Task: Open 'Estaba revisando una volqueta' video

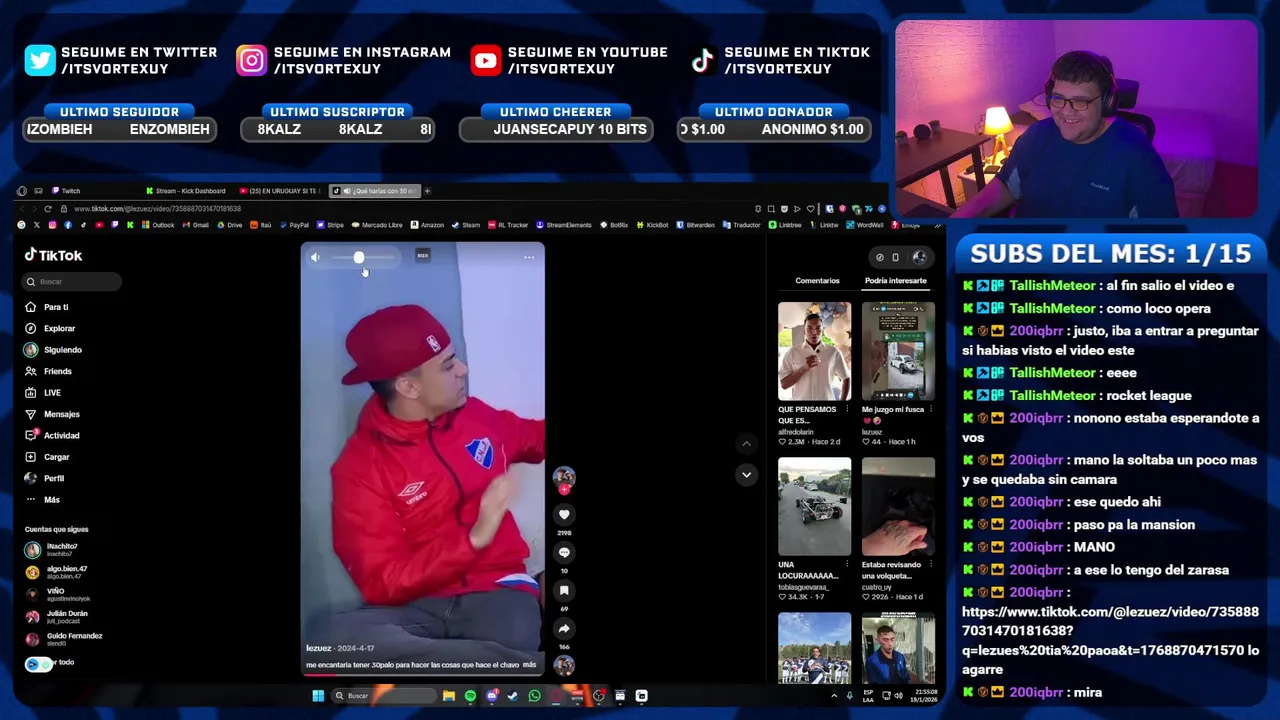Action: [x=898, y=506]
